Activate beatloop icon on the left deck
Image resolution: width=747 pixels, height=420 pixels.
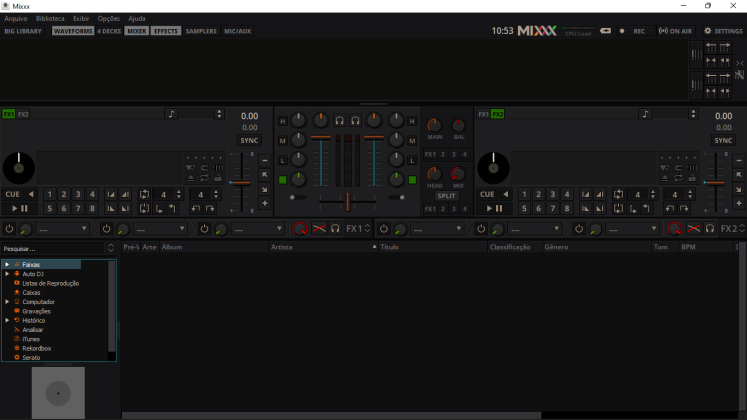[x=144, y=194]
